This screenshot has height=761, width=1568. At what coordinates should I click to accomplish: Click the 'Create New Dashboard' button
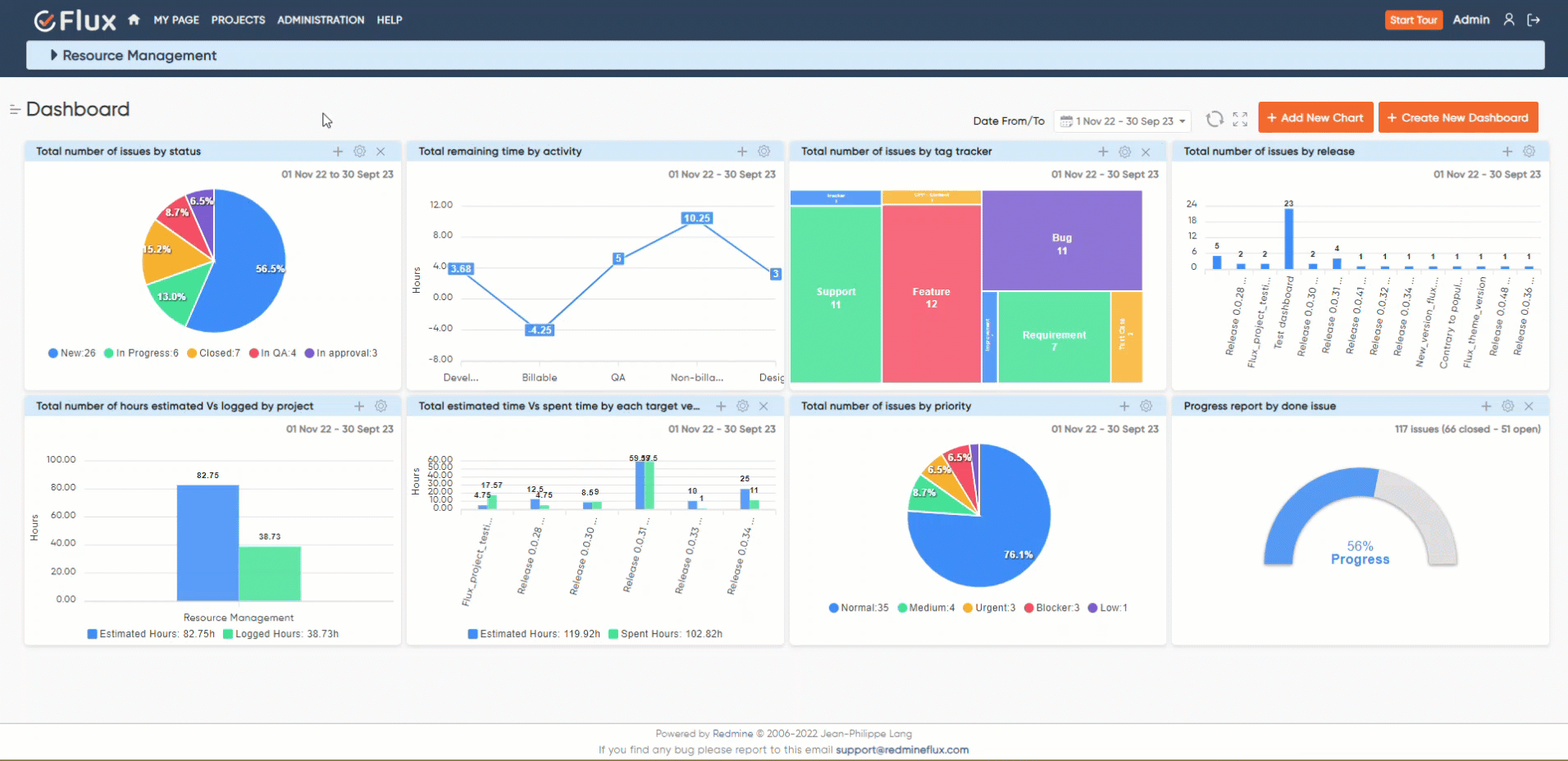click(x=1458, y=117)
